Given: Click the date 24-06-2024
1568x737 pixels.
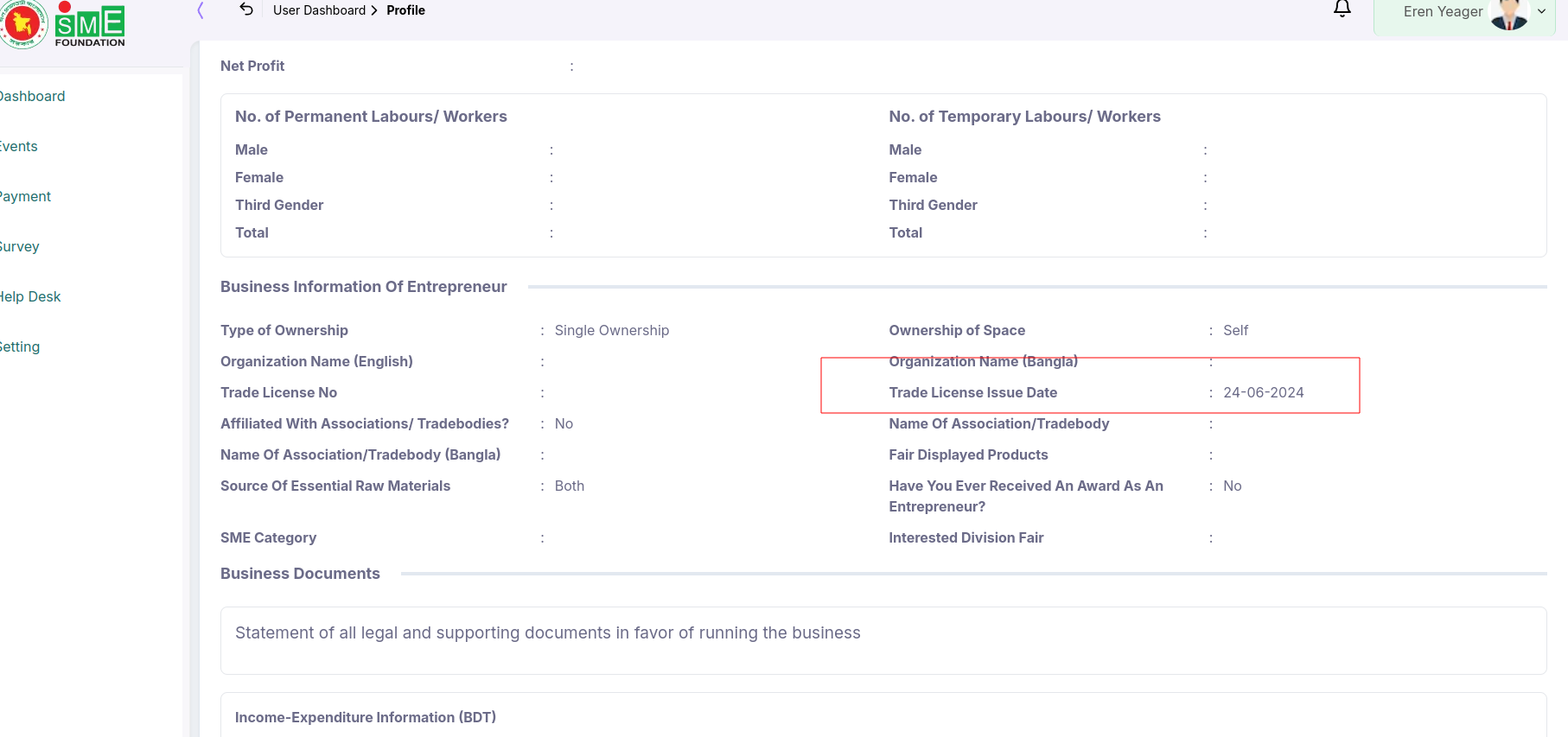Looking at the screenshot, I should 1263,392.
